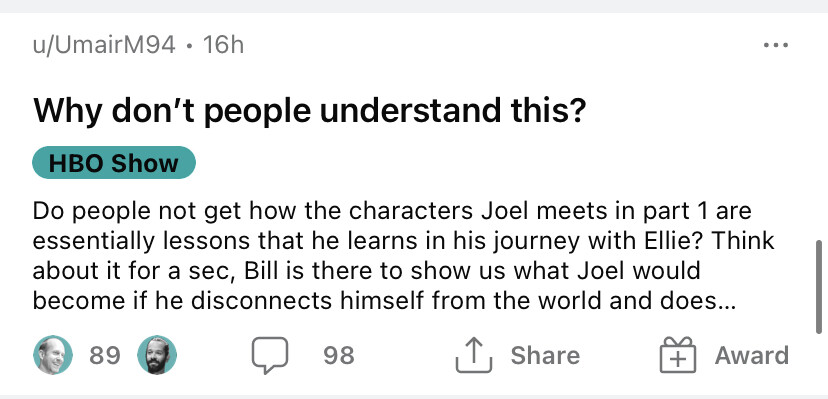The width and height of the screenshot is (828, 399).
Task: Click the 89 vote score
Action: 105,355
